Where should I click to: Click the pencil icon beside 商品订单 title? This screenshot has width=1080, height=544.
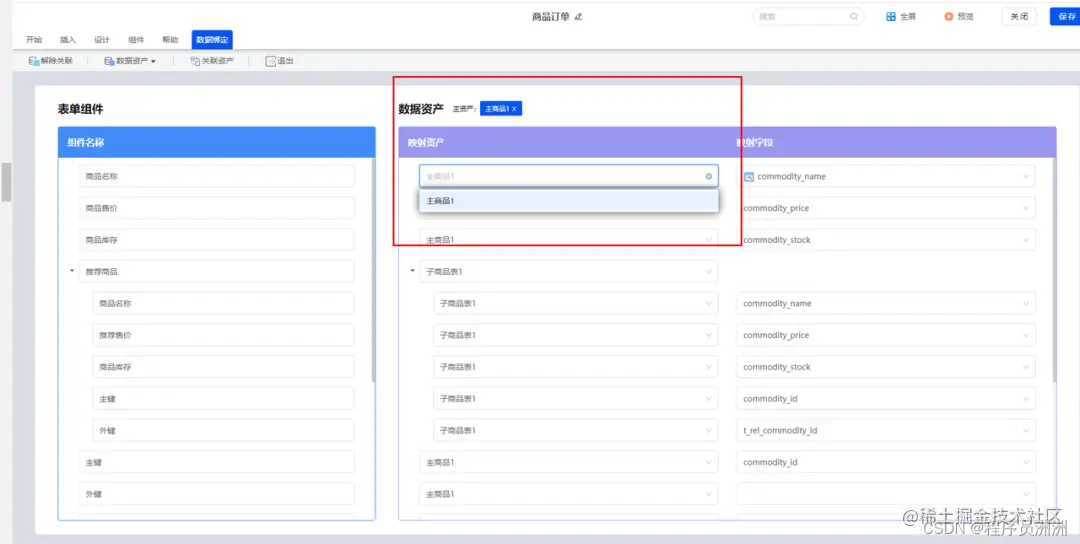578,17
